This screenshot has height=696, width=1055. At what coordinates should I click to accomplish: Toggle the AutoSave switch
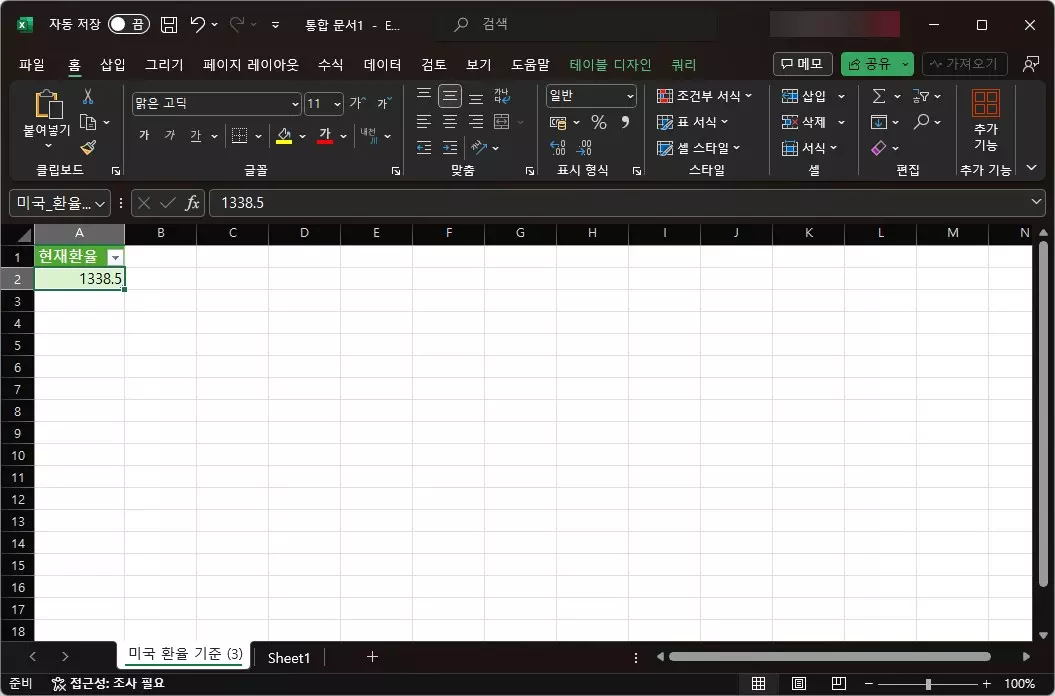click(x=129, y=25)
